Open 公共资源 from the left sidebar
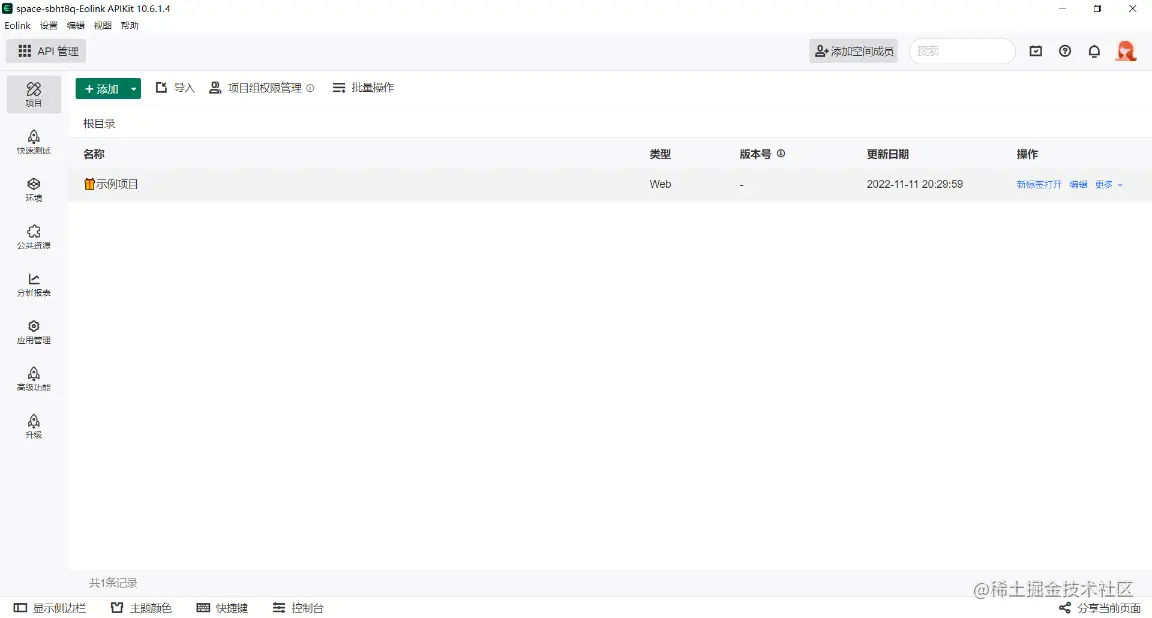 click(33, 238)
